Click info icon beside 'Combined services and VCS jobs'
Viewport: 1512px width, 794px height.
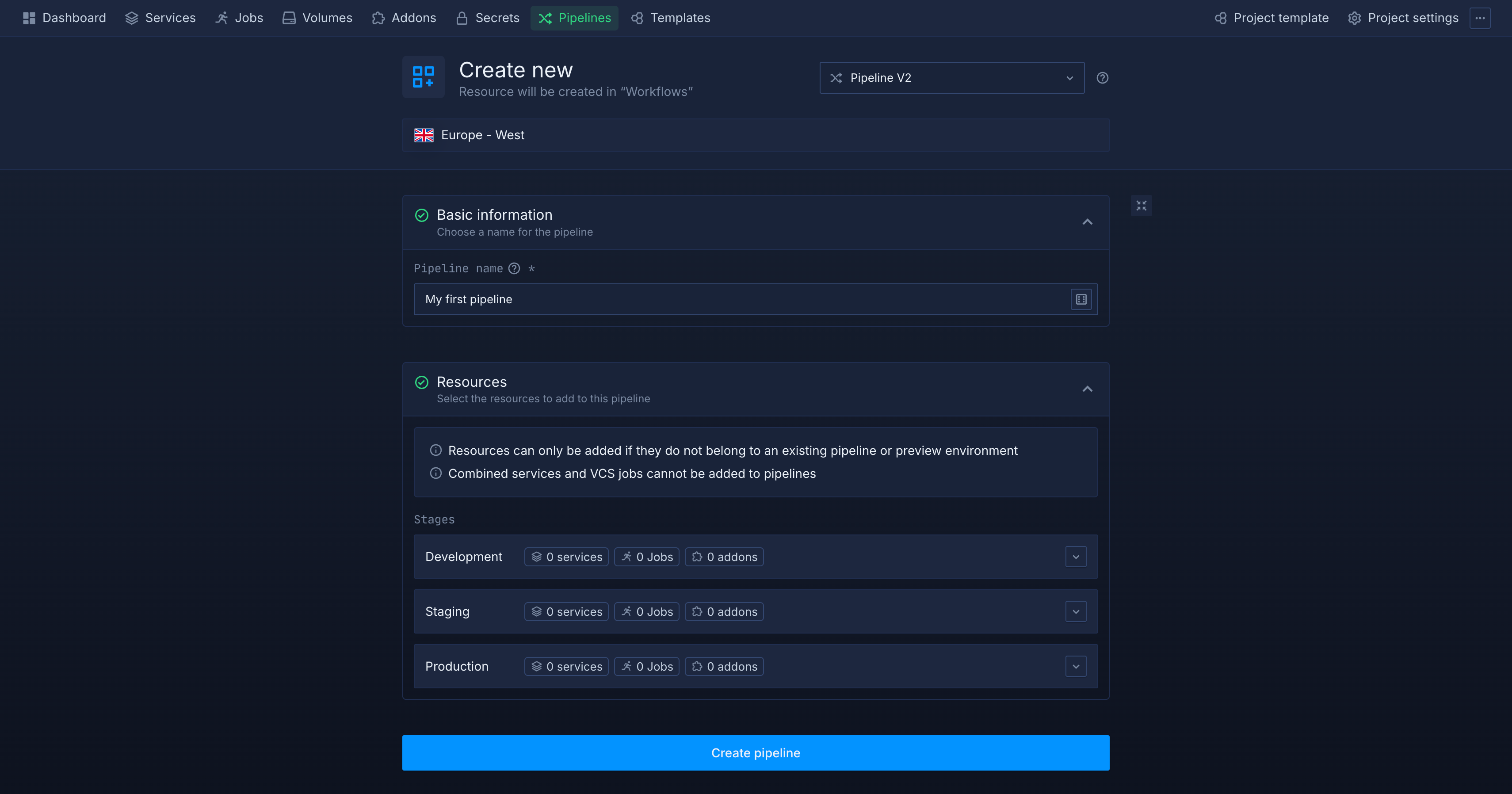point(435,473)
